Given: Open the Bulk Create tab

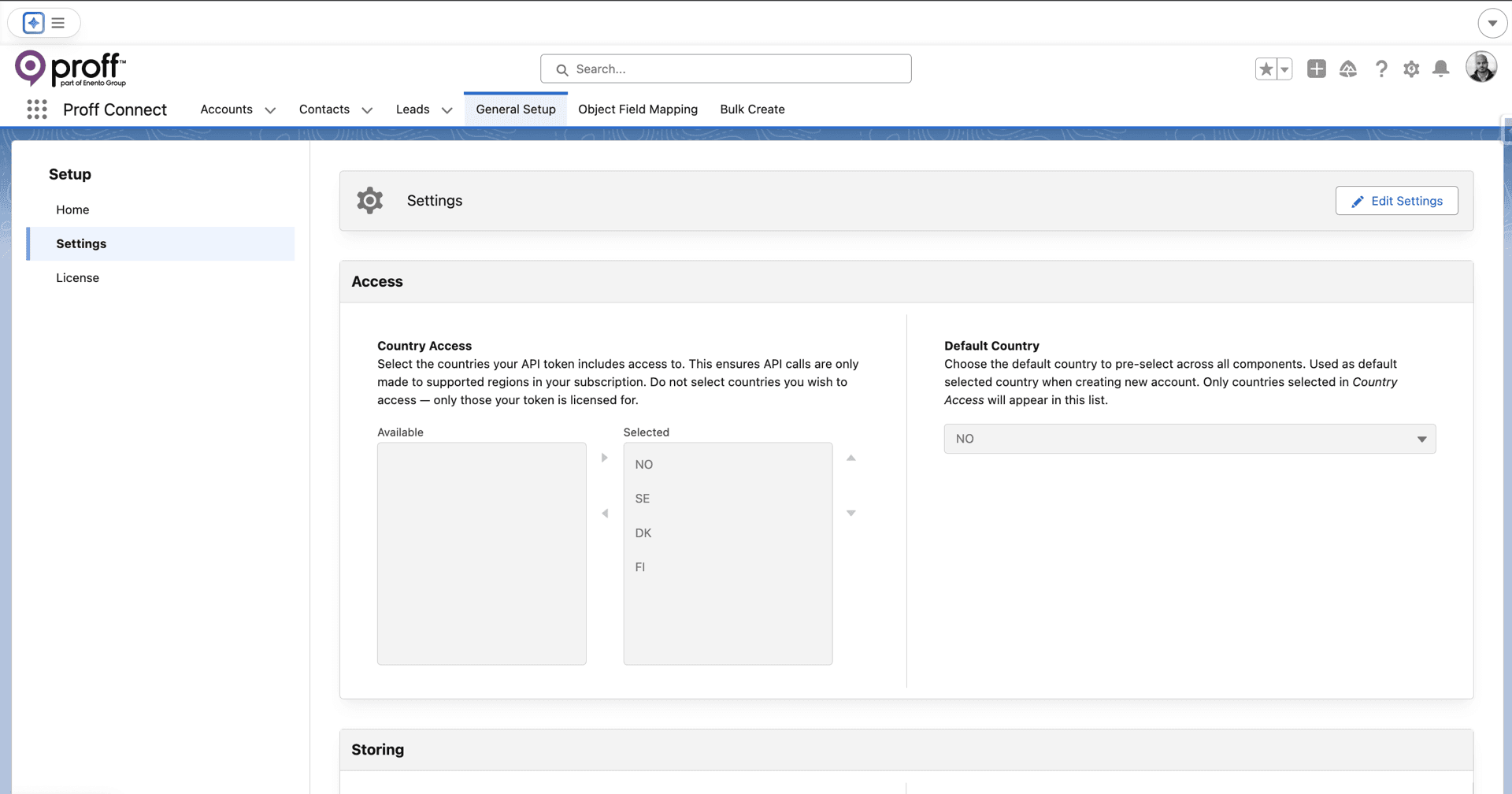Looking at the screenshot, I should (752, 109).
